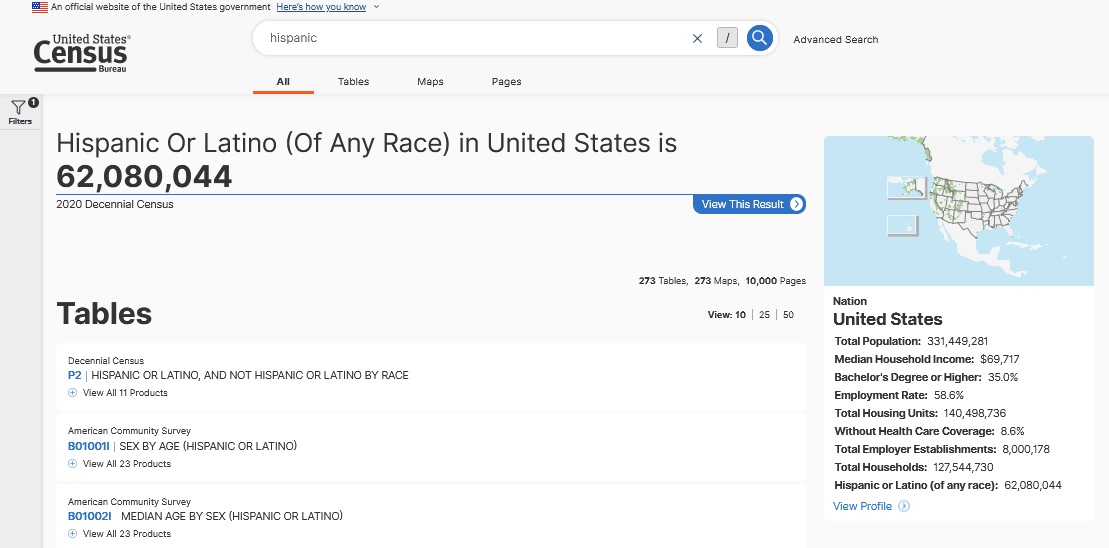The image size is (1109, 548).
Task: Expand "Here's how you know" chevron
Action: (x=376, y=7)
